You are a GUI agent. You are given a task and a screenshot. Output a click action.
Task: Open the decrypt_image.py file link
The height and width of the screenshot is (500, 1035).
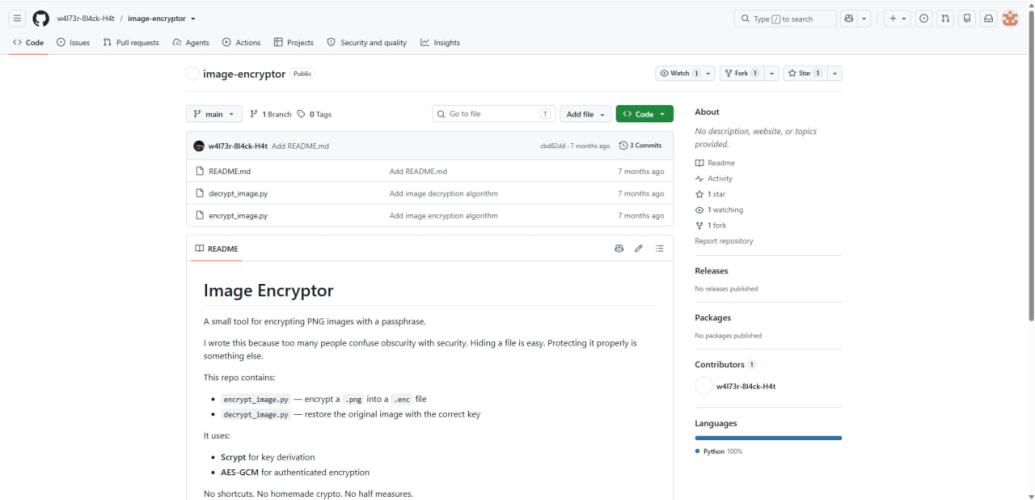(238, 194)
